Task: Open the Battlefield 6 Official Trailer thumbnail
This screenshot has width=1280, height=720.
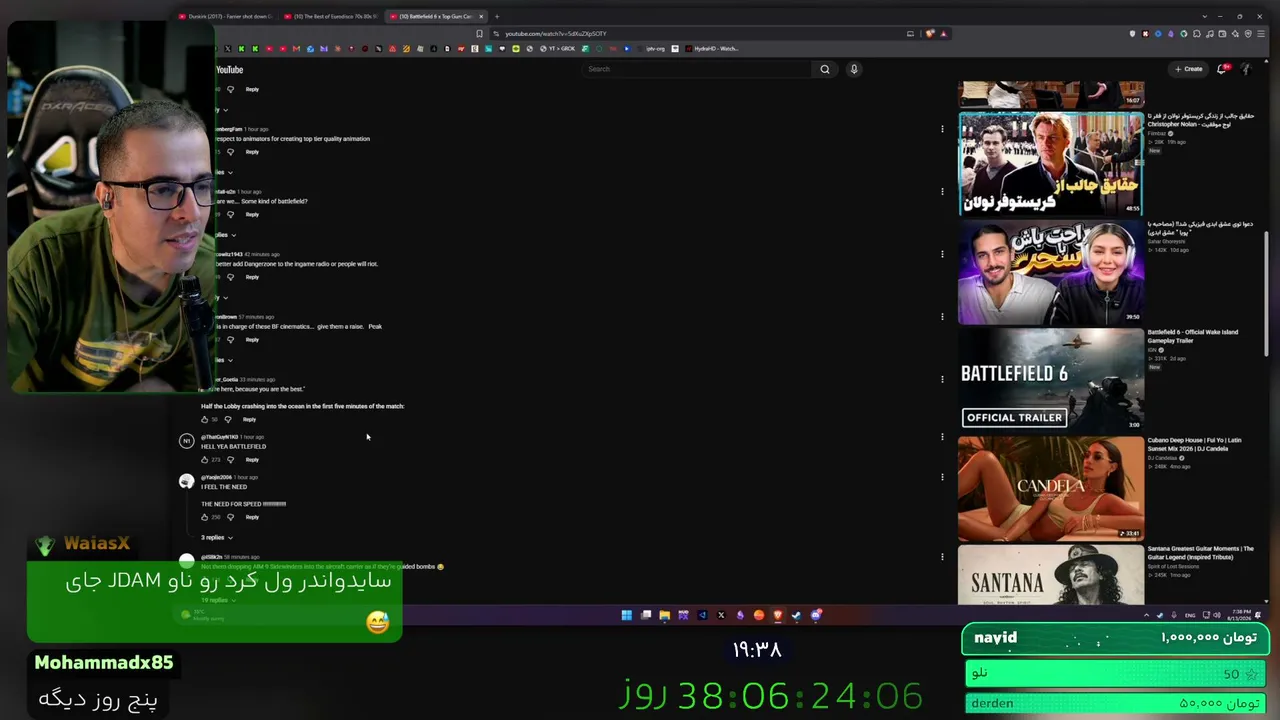Action: coord(1051,379)
